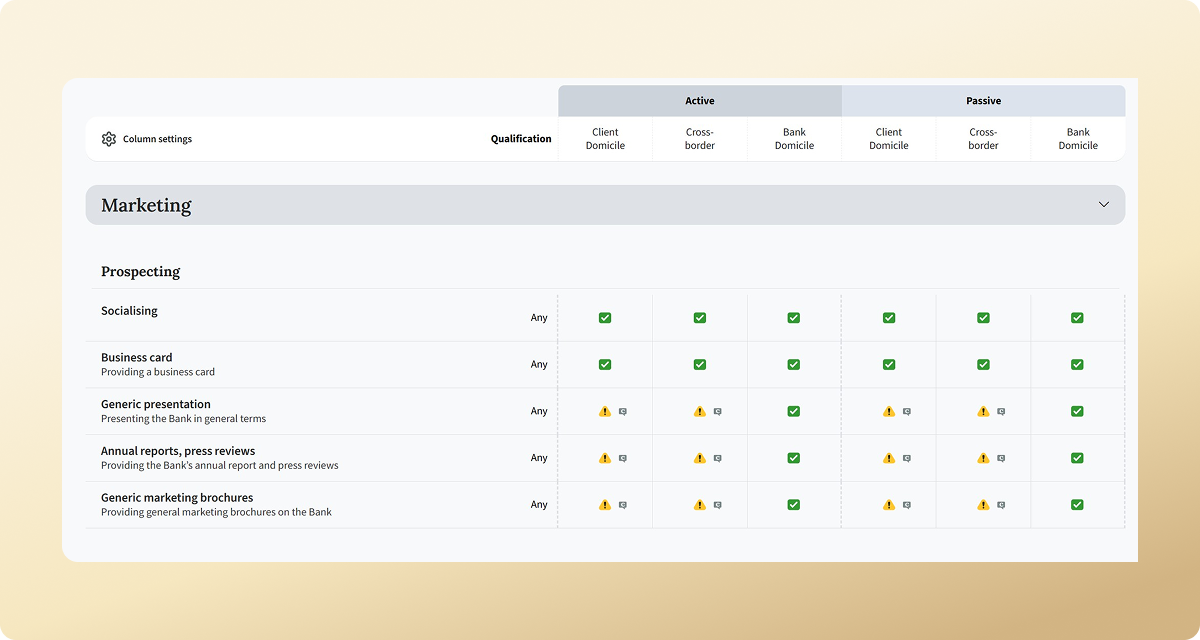
Task: Click warning icon for Annual reports, Active Client Domicile
Action: coord(605,458)
